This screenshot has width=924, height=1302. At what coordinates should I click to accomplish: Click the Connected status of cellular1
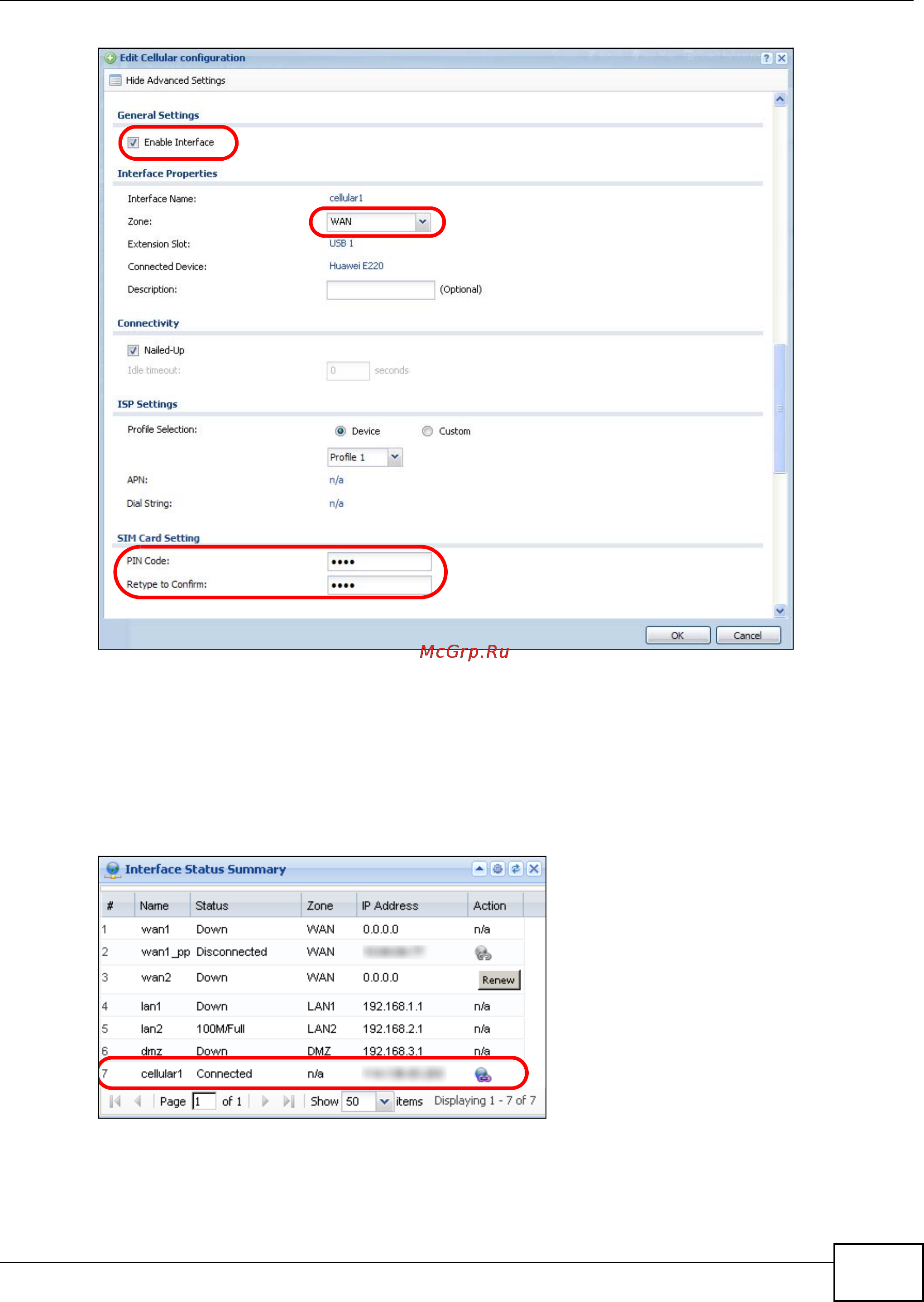point(224,1074)
